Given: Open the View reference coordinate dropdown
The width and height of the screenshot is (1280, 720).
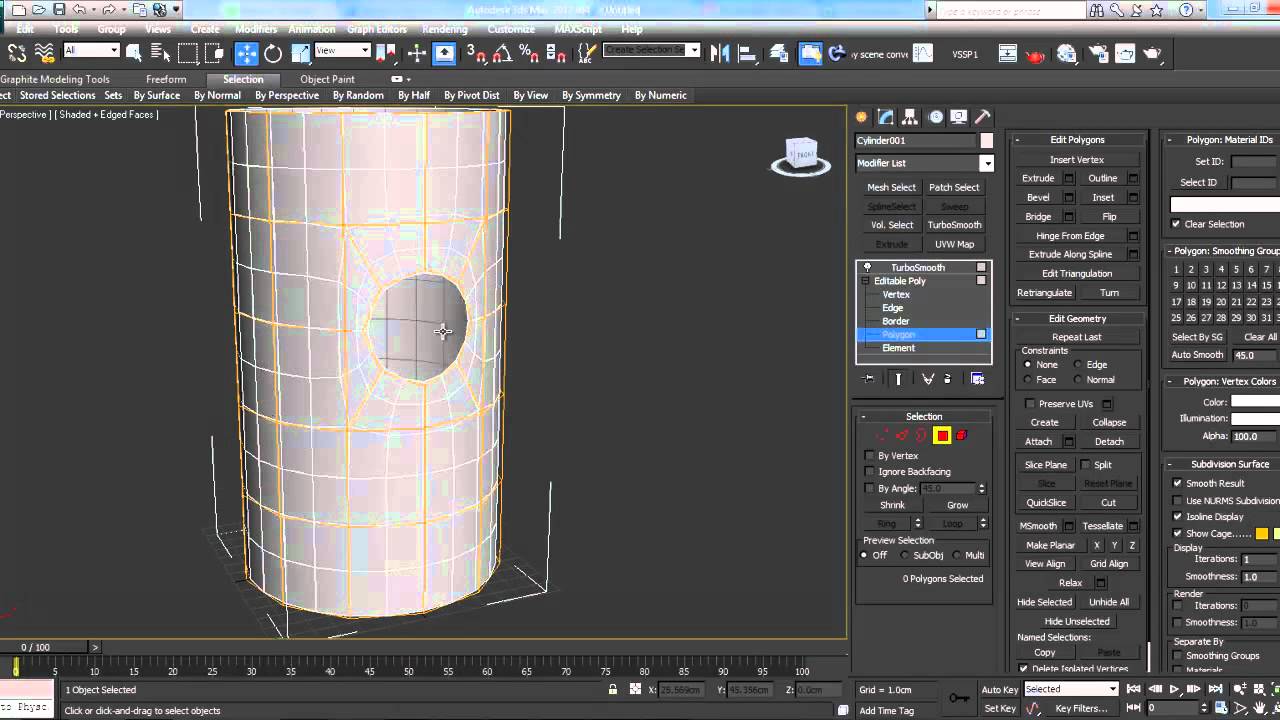Looking at the screenshot, I should (343, 51).
